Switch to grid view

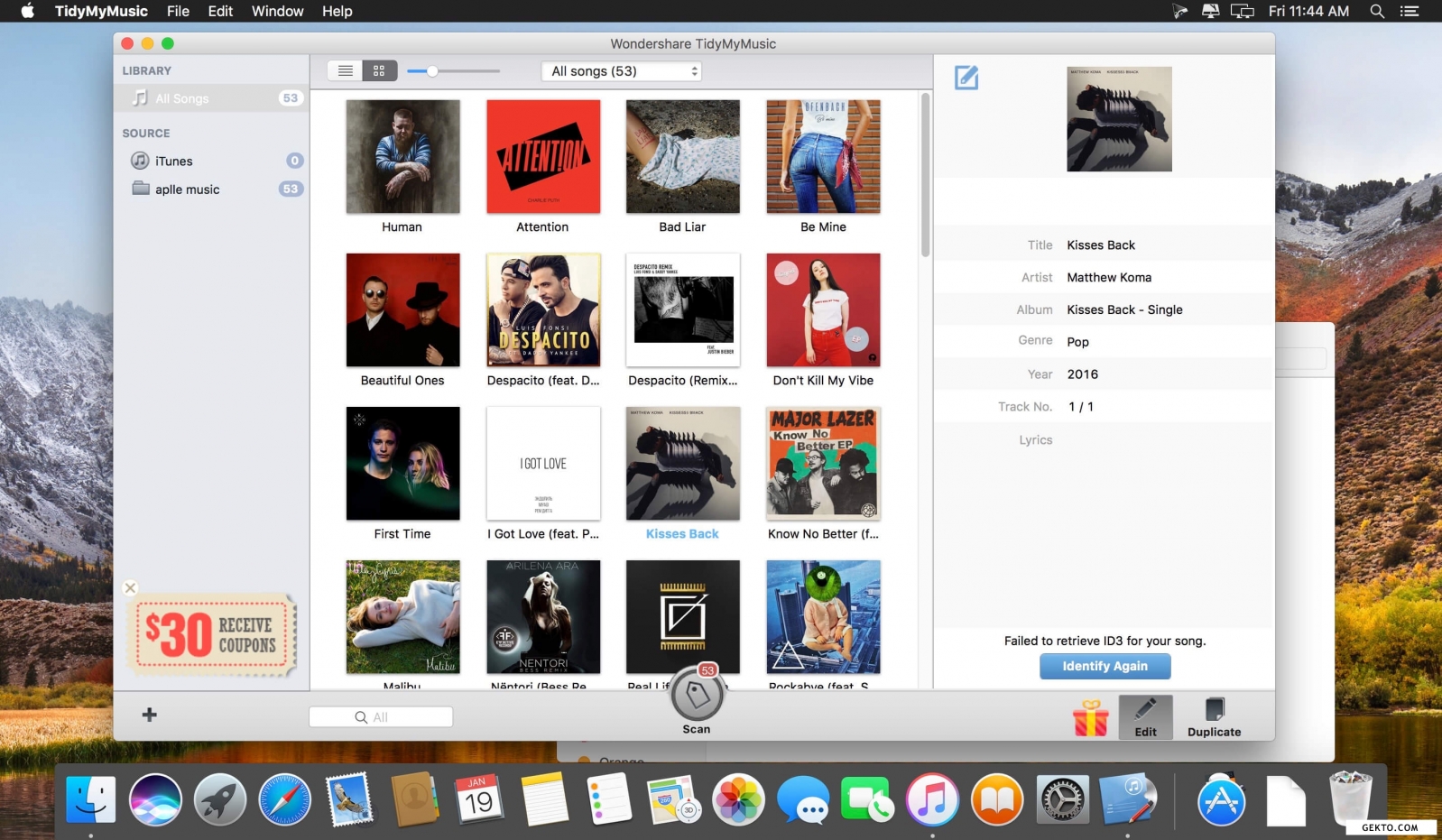[380, 70]
